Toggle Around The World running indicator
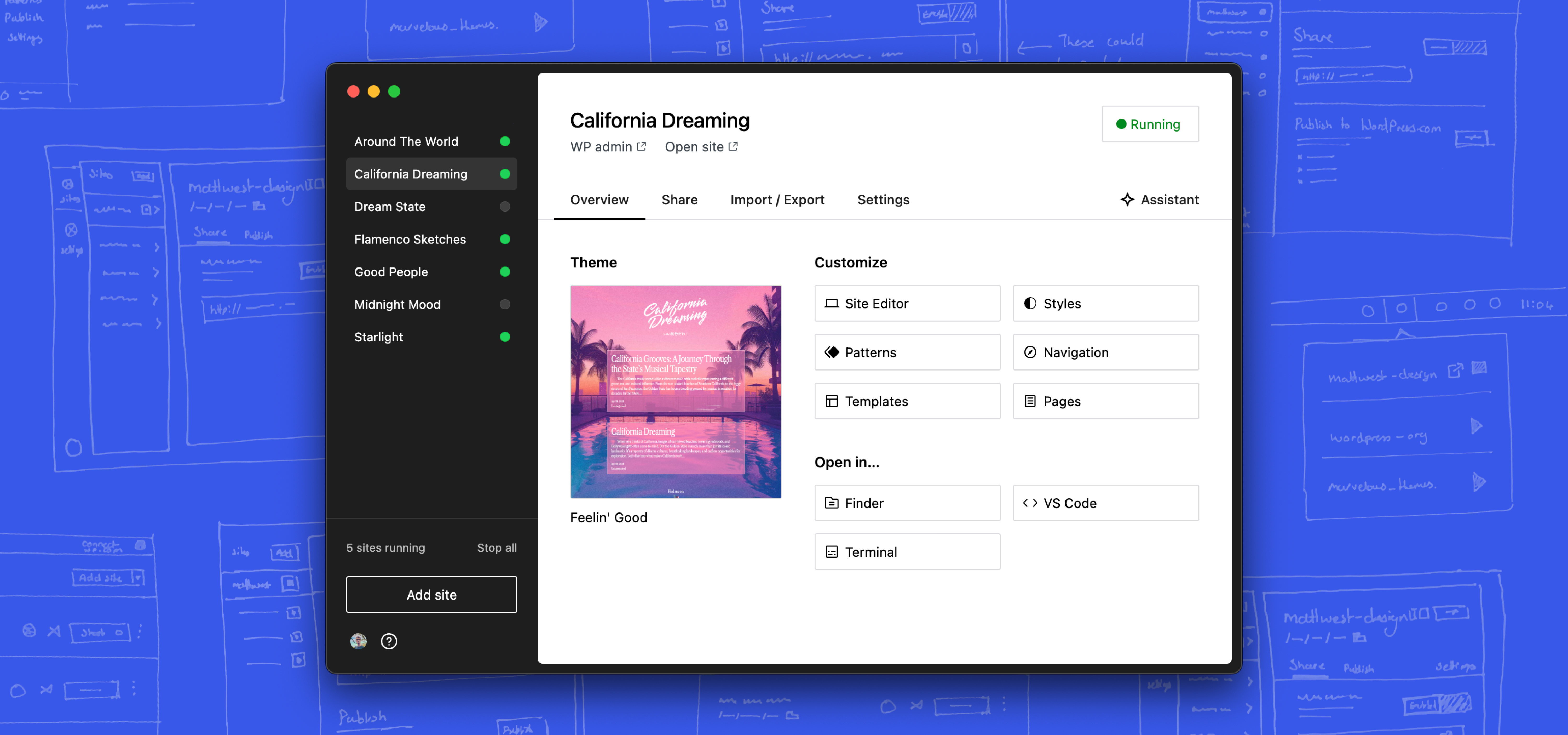The height and width of the screenshot is (735, 1568). tap(505, 141)
